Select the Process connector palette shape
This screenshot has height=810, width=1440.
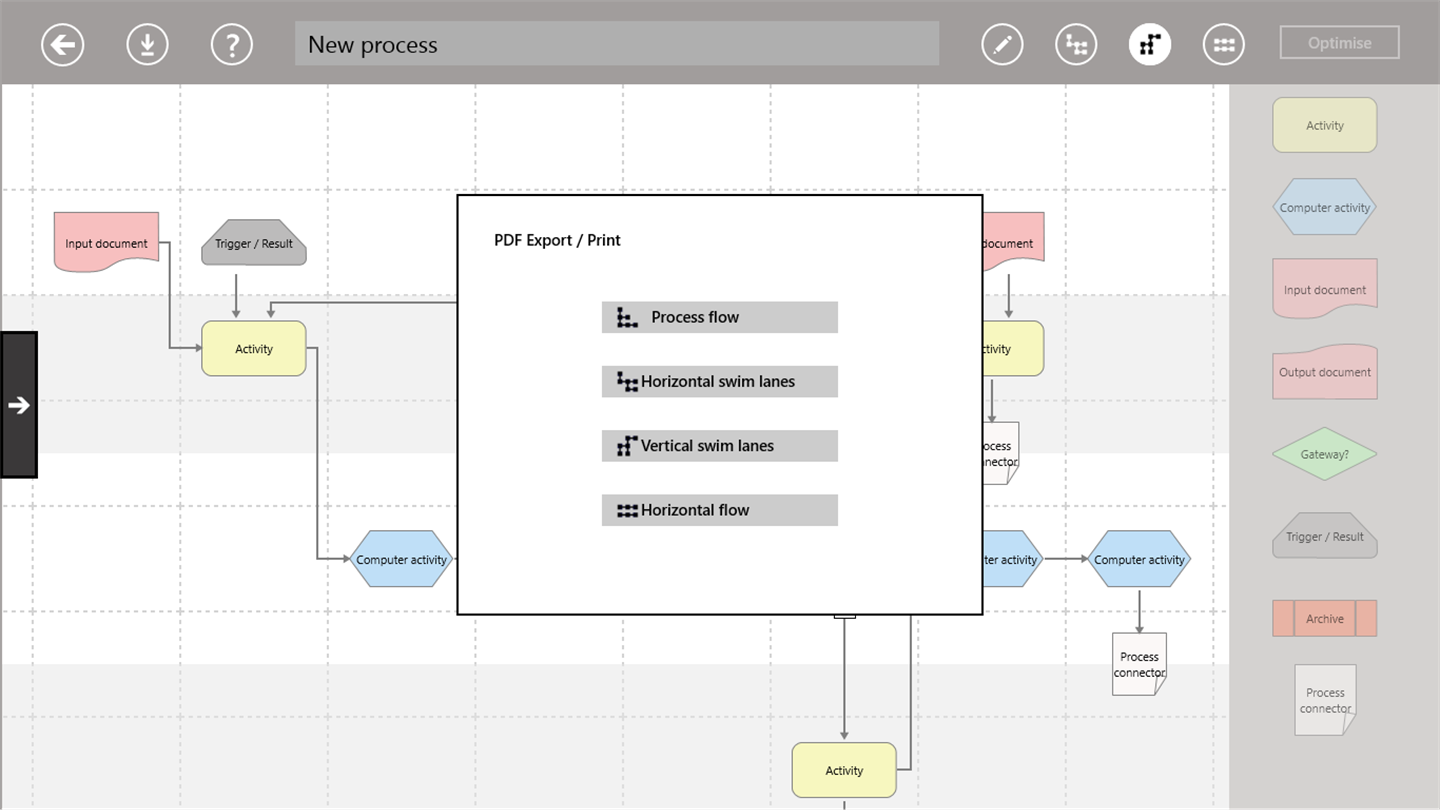[1325, 700]
